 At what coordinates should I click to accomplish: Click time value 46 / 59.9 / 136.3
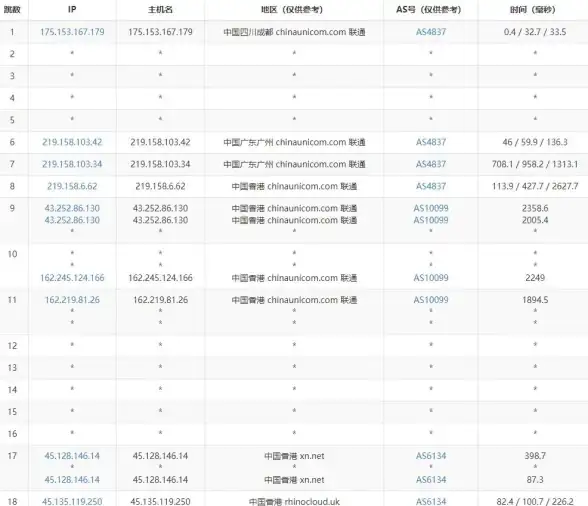pyautogui.click(x=535, y=142)
